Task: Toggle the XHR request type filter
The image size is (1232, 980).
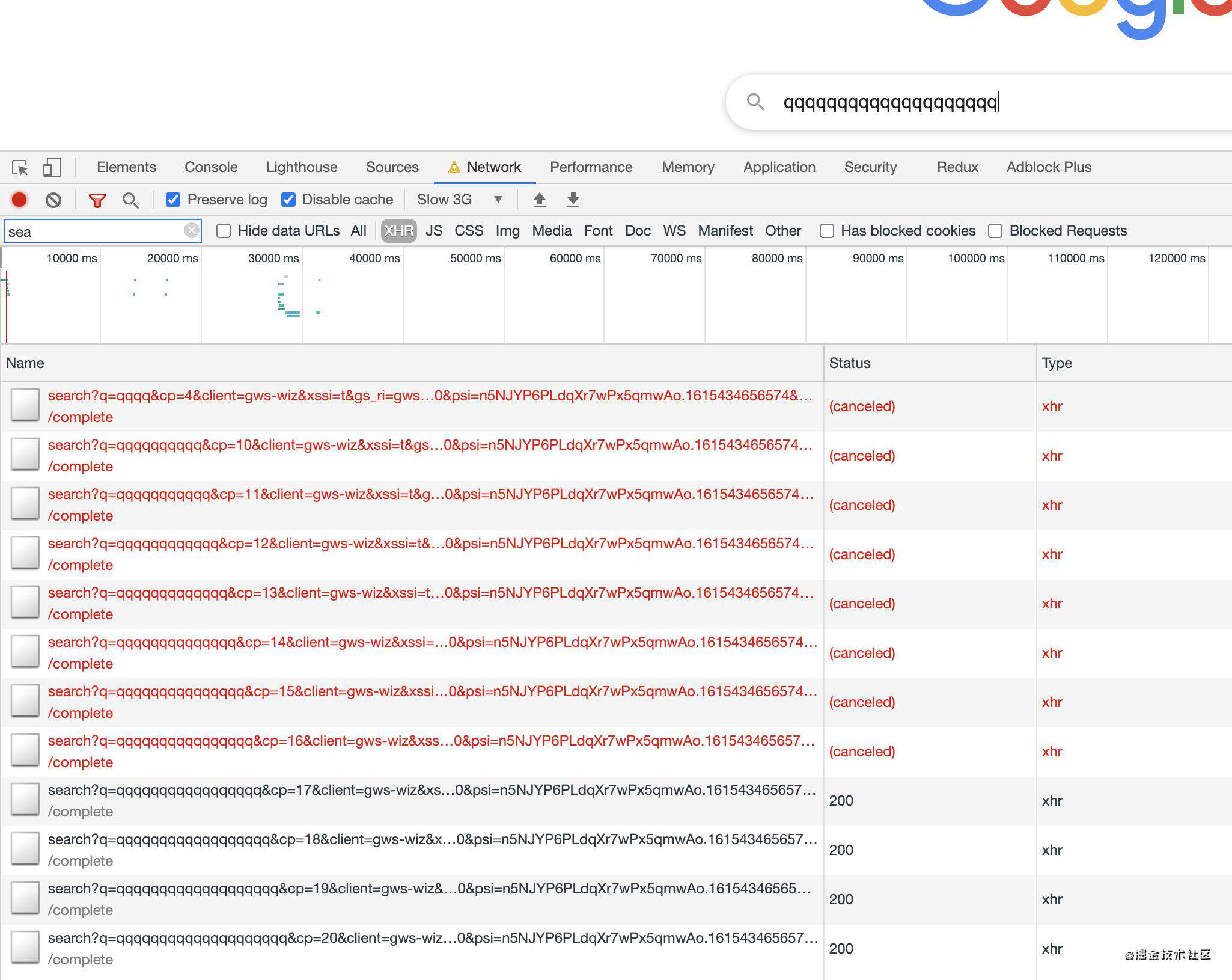Action: 399,231
